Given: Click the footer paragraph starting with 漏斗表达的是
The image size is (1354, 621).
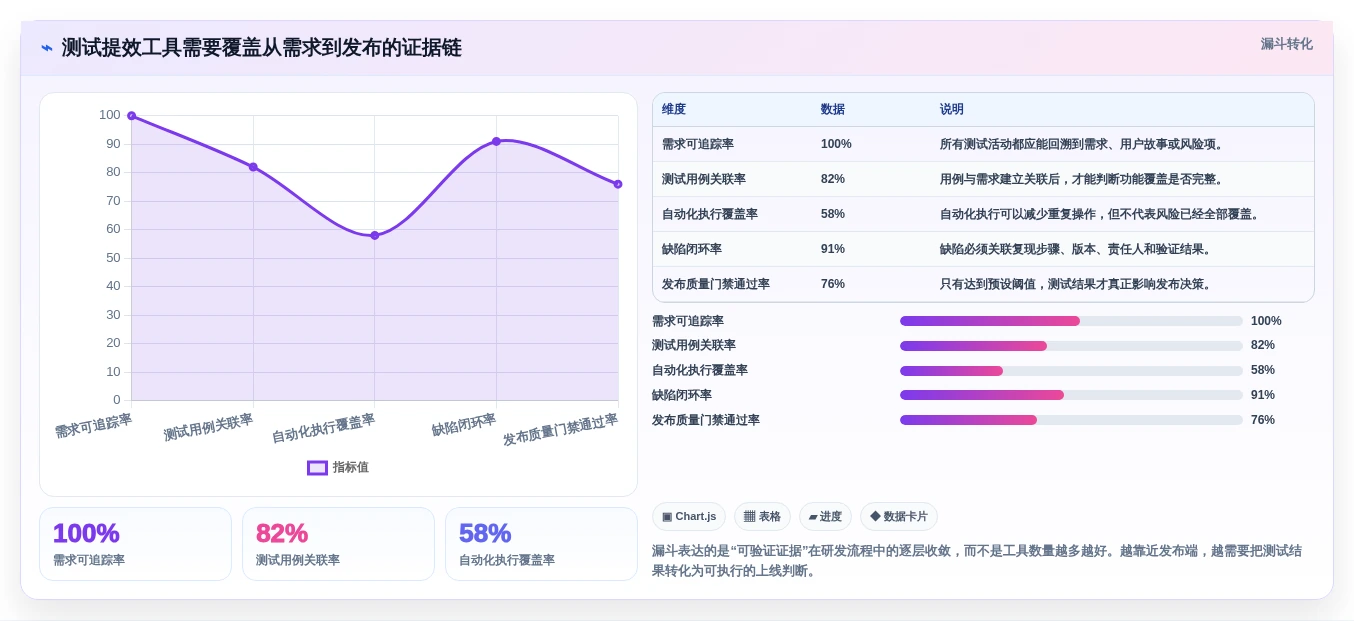Looking at the screenshot, I should coord(977,561).
